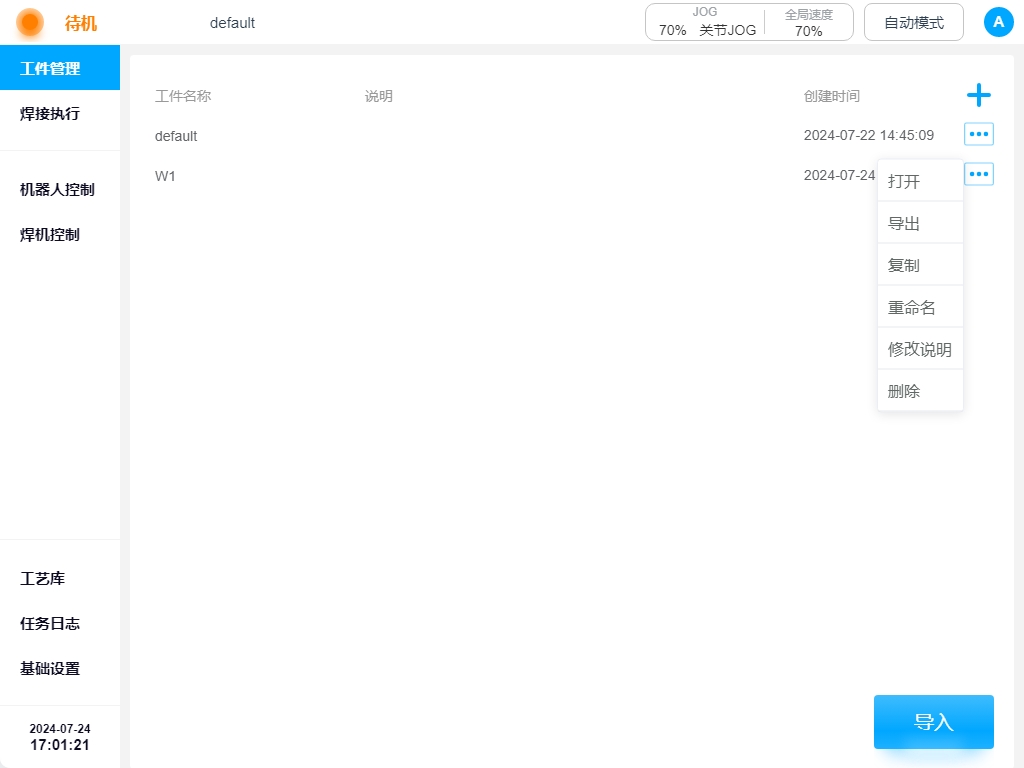Click the orange status indicator icon

pyautogui.click(x=30, y=22)
